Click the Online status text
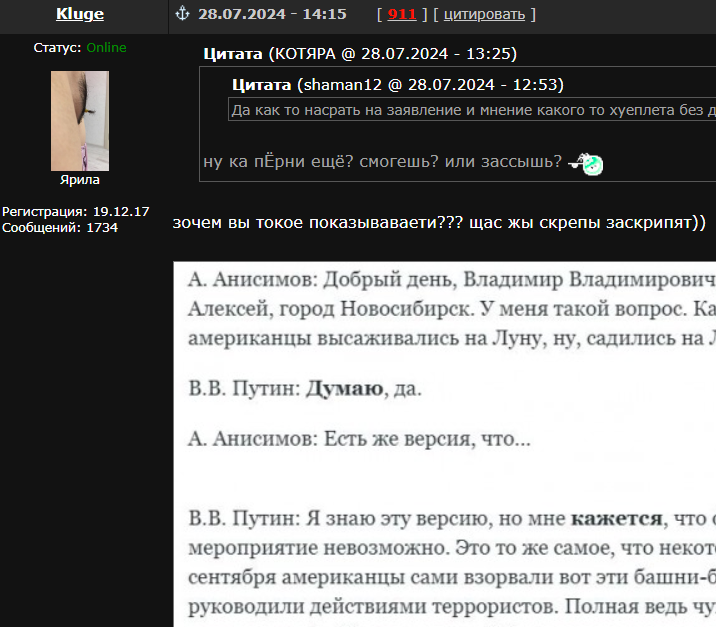Screen dimensions: 716x627 106,47
